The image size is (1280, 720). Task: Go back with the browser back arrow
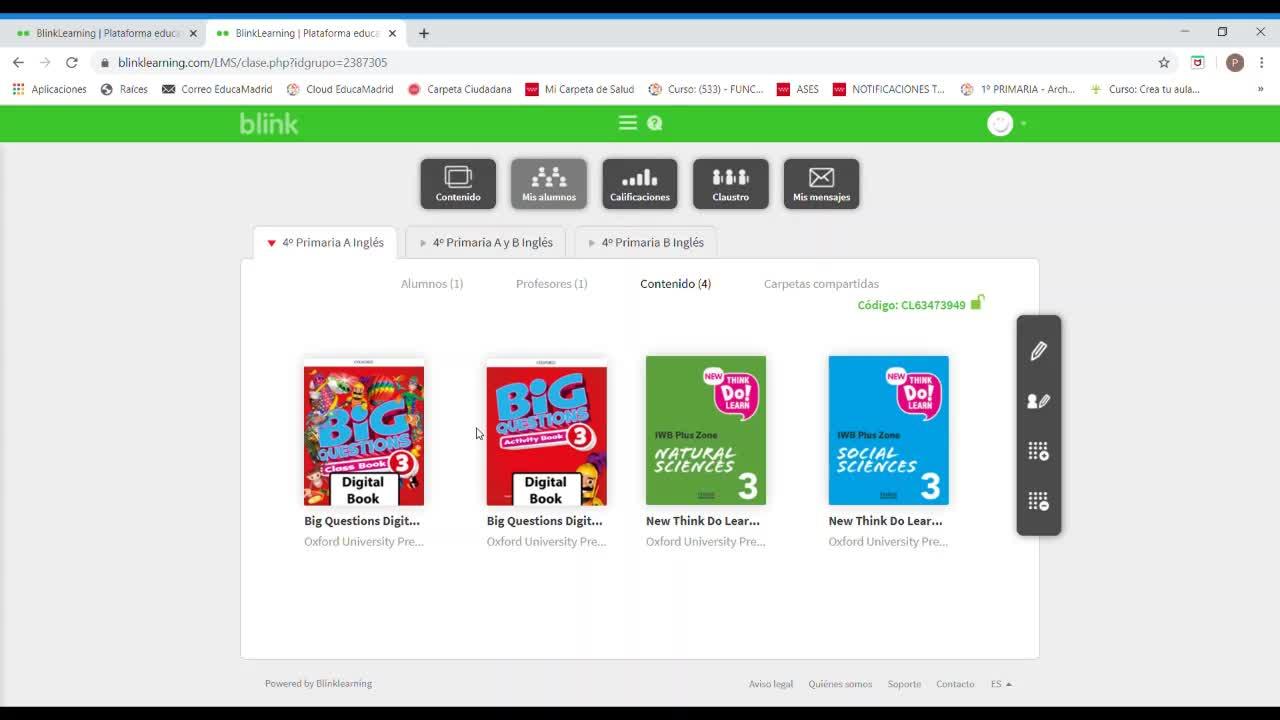click(18, 62)
